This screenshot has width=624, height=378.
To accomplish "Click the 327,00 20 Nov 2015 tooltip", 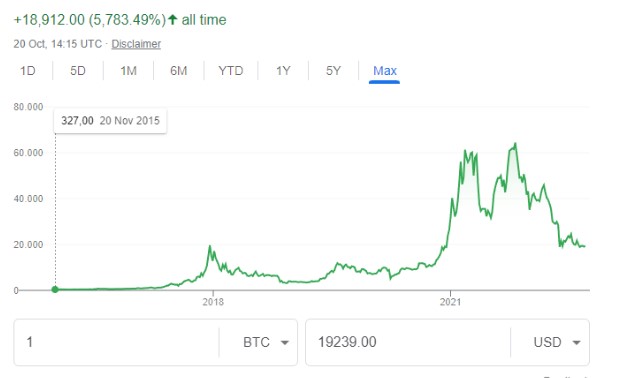I will [110, 121].
